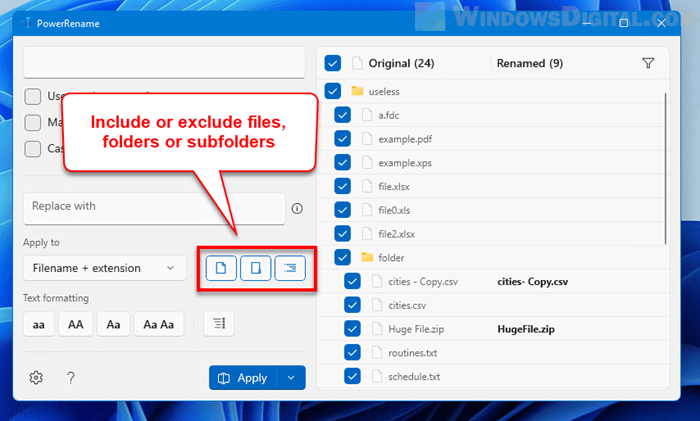Select title case 'Aa' formatting

coord(113,324)
